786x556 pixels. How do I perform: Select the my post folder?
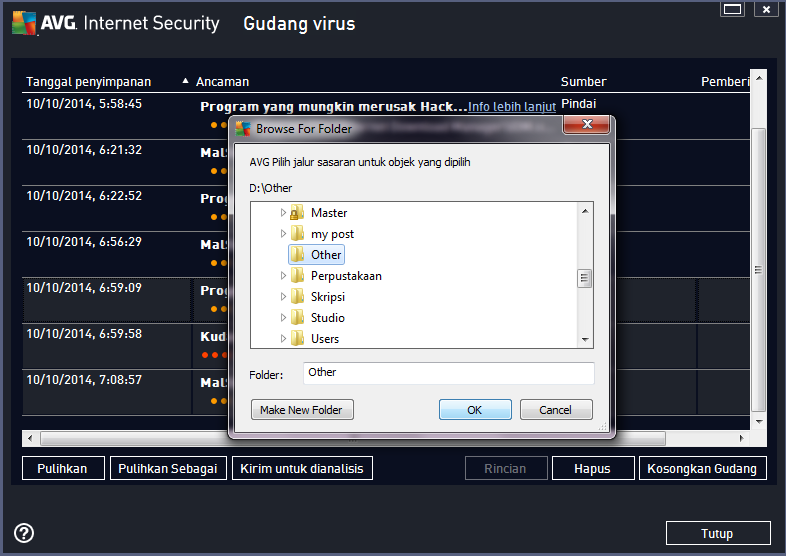pos(332,234)
